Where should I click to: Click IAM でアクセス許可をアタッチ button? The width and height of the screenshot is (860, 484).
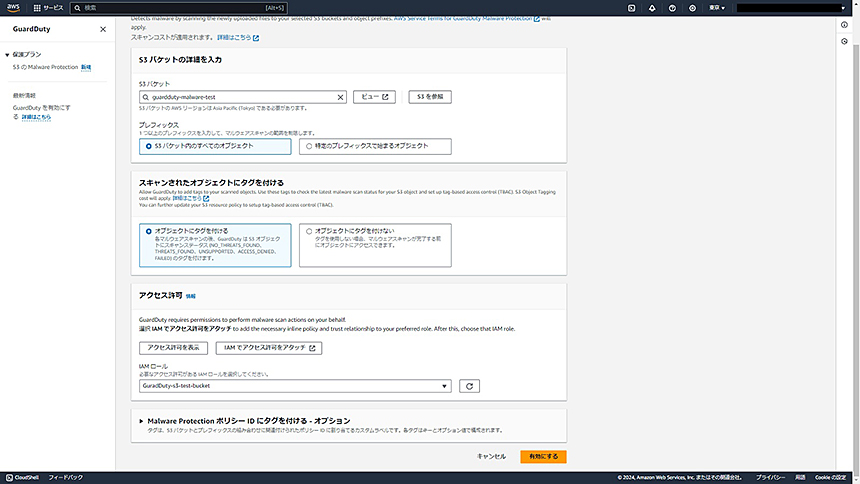click(x=269, y=348)
